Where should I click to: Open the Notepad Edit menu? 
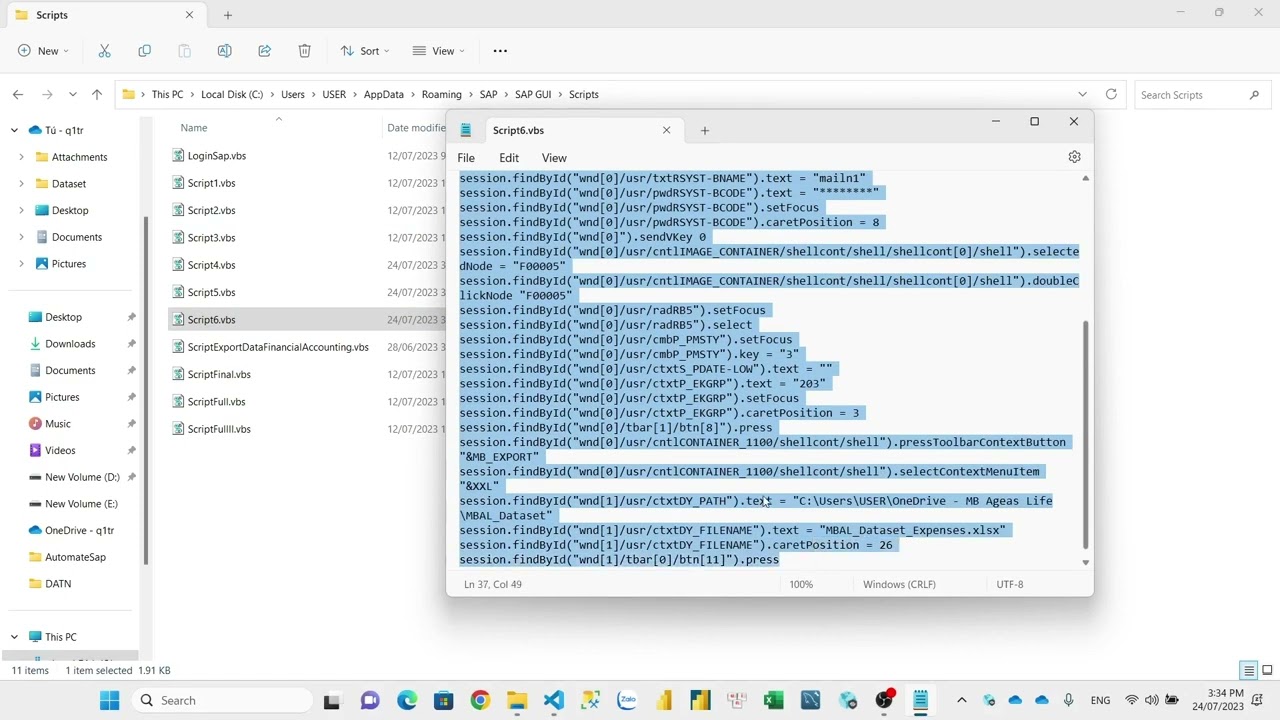509,158
